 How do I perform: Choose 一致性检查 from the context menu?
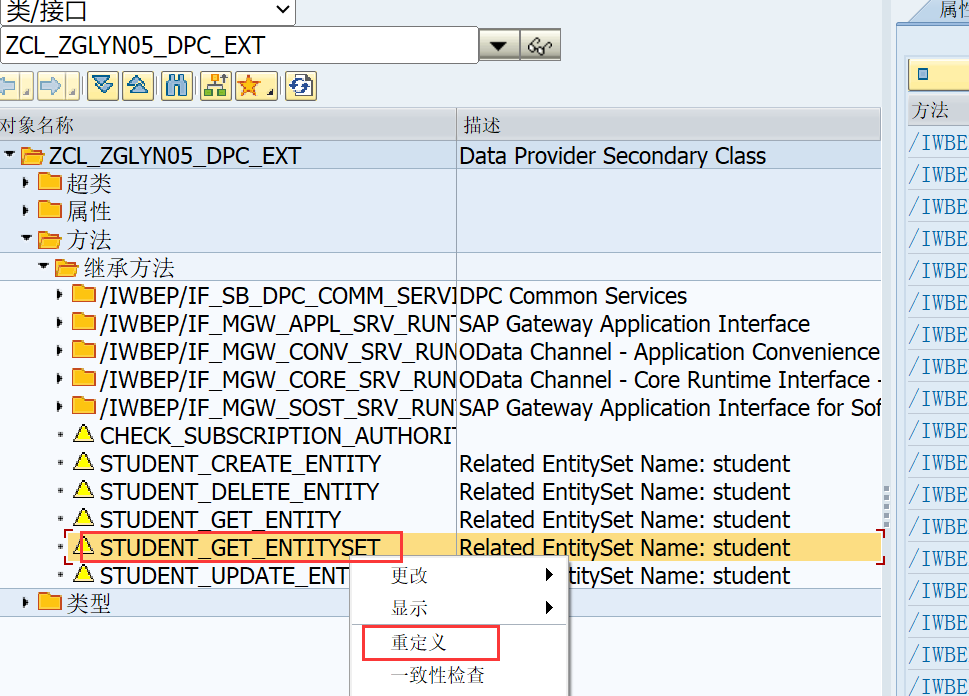(x=459, y=675)
